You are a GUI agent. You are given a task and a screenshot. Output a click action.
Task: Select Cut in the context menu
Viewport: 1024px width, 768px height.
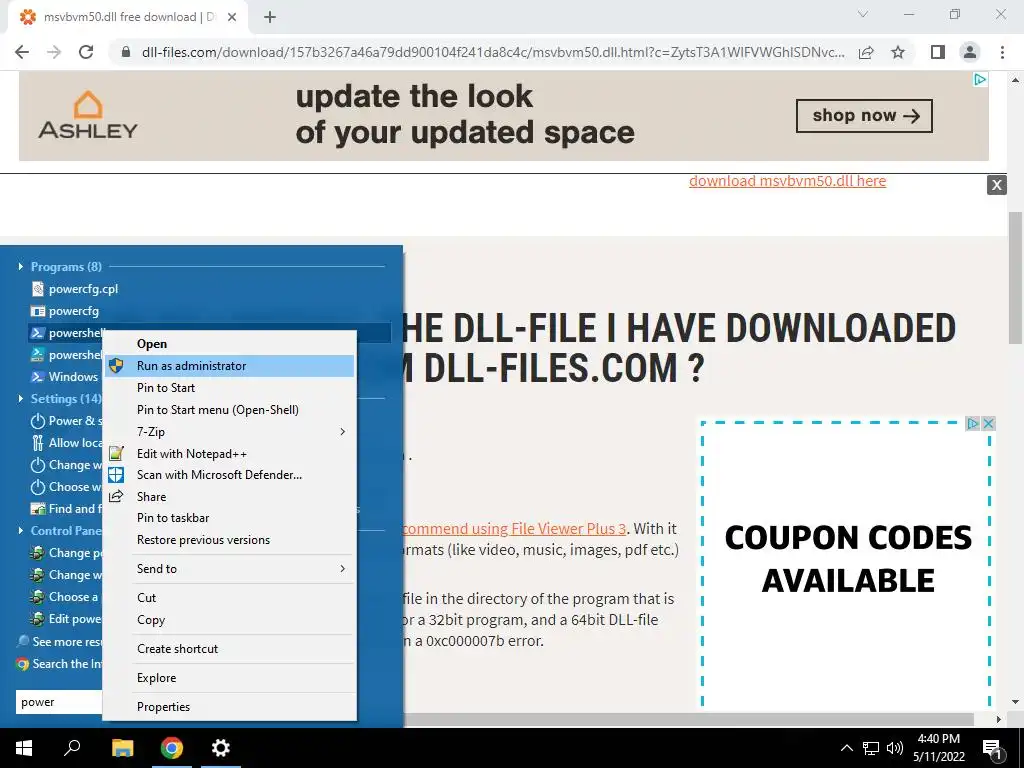point(229,598)
